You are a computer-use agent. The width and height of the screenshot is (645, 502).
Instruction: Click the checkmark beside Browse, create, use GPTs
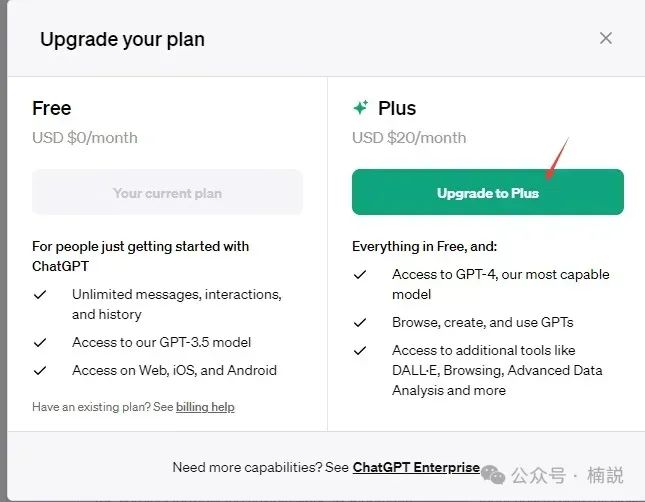[360, 323]
